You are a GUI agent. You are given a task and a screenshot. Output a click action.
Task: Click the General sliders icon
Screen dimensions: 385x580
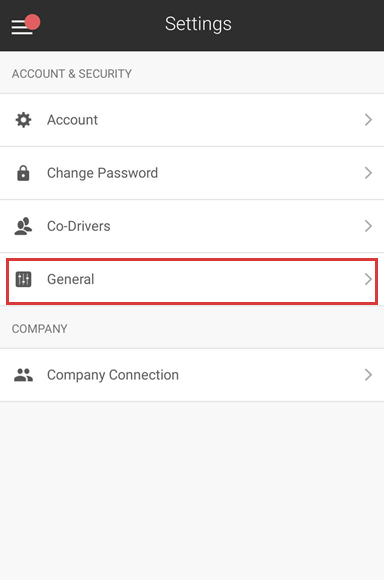point(23,279)
